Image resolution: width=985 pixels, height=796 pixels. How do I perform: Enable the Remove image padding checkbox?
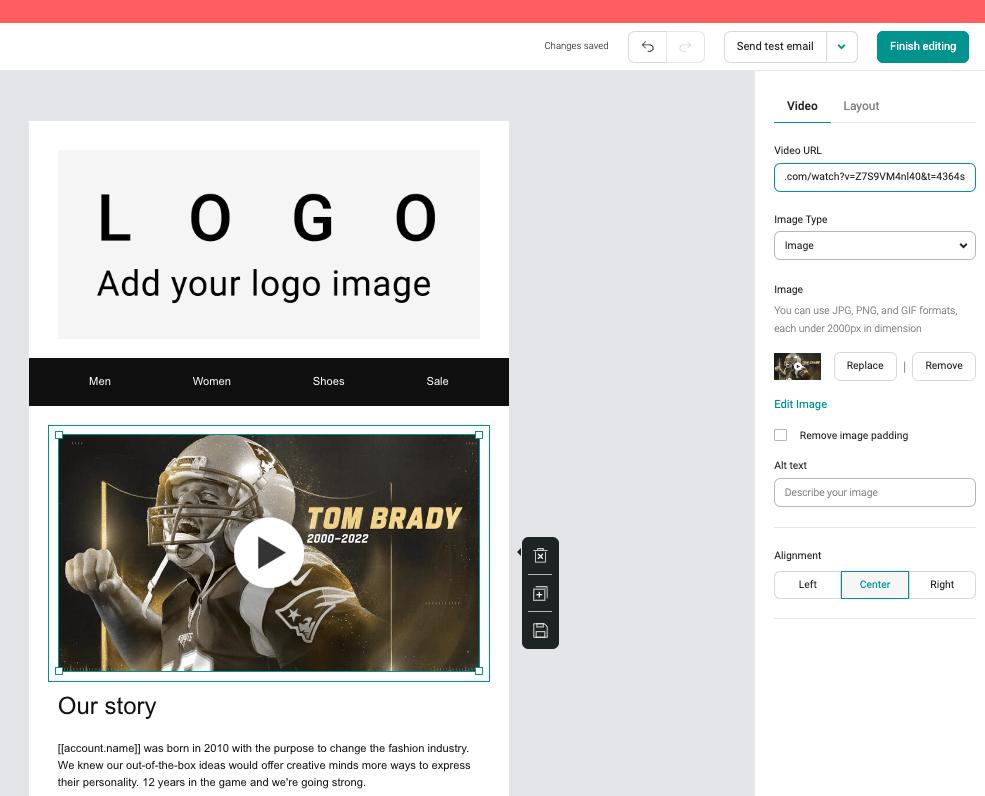[x=780, y=435]
